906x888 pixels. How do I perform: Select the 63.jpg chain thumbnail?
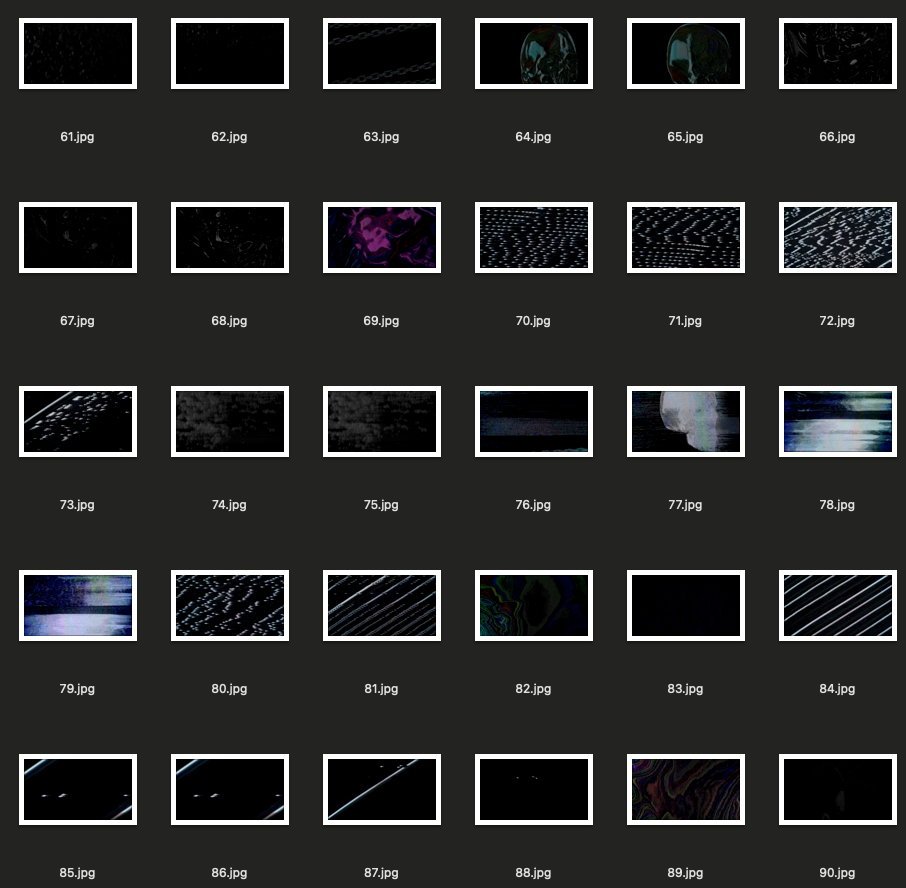(x=381, y=54)
